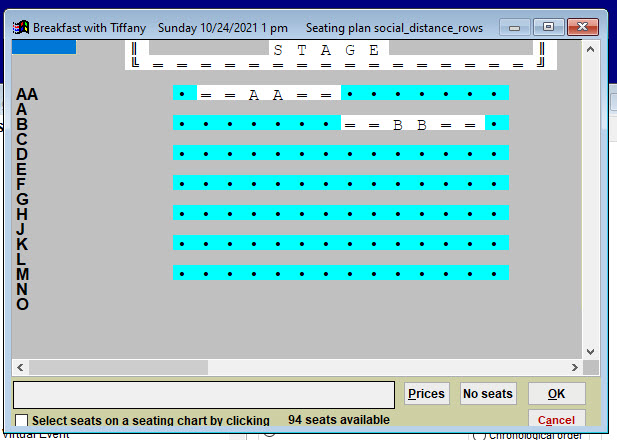Click the '= = A A = =' blocked section
The image size is (617, 440).
click(269, 94)
